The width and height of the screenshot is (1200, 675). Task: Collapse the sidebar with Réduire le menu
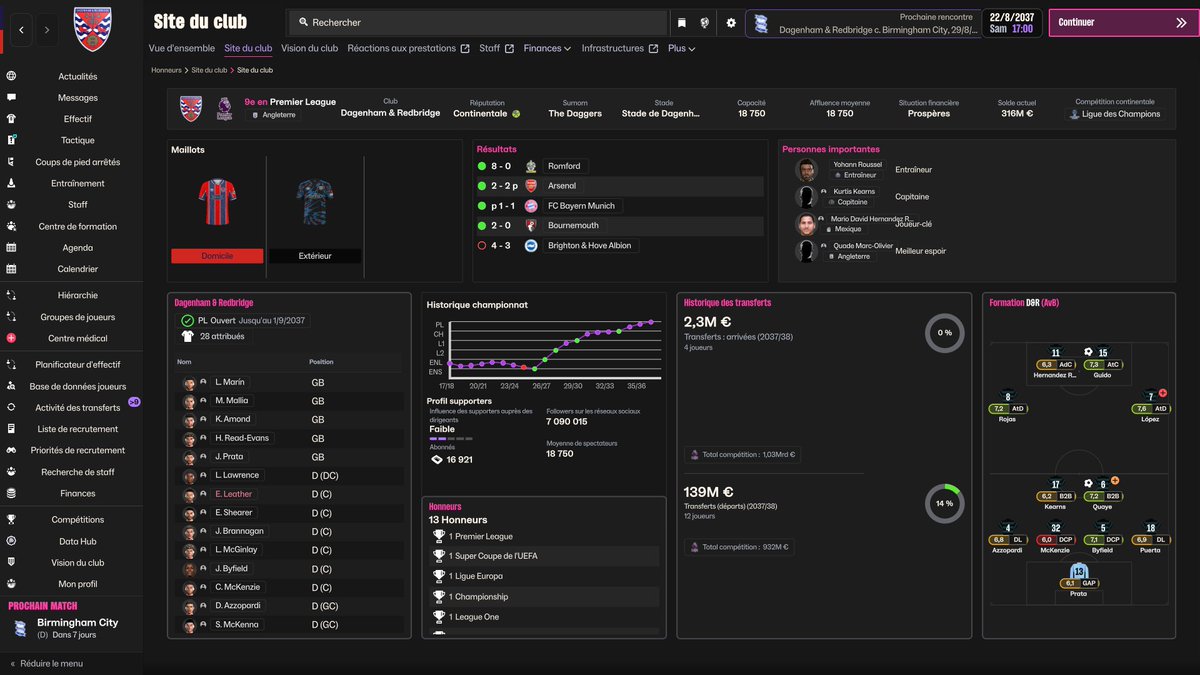click(47, 663)
